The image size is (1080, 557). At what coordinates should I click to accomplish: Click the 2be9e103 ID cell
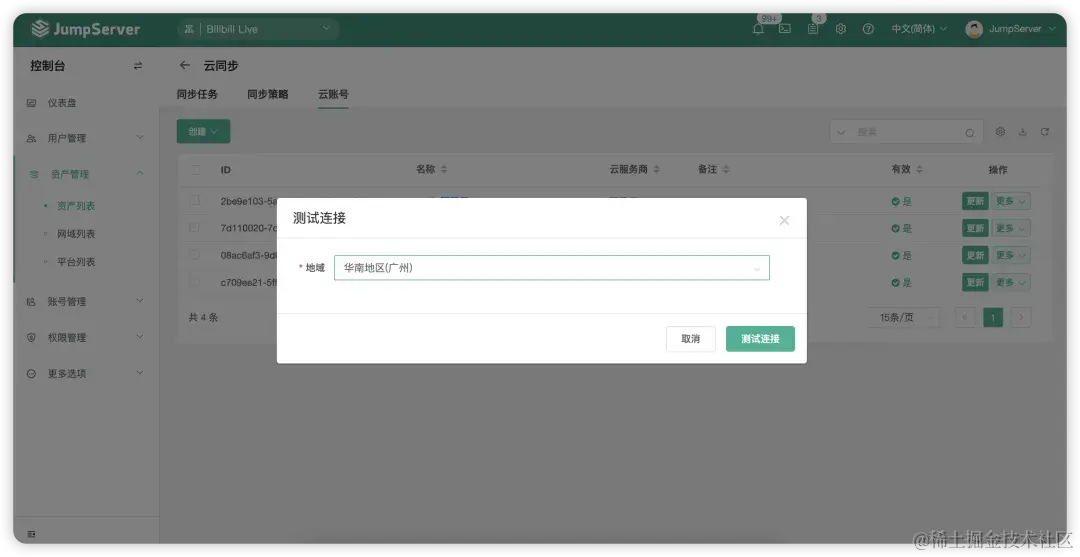(x=249, y=201)
